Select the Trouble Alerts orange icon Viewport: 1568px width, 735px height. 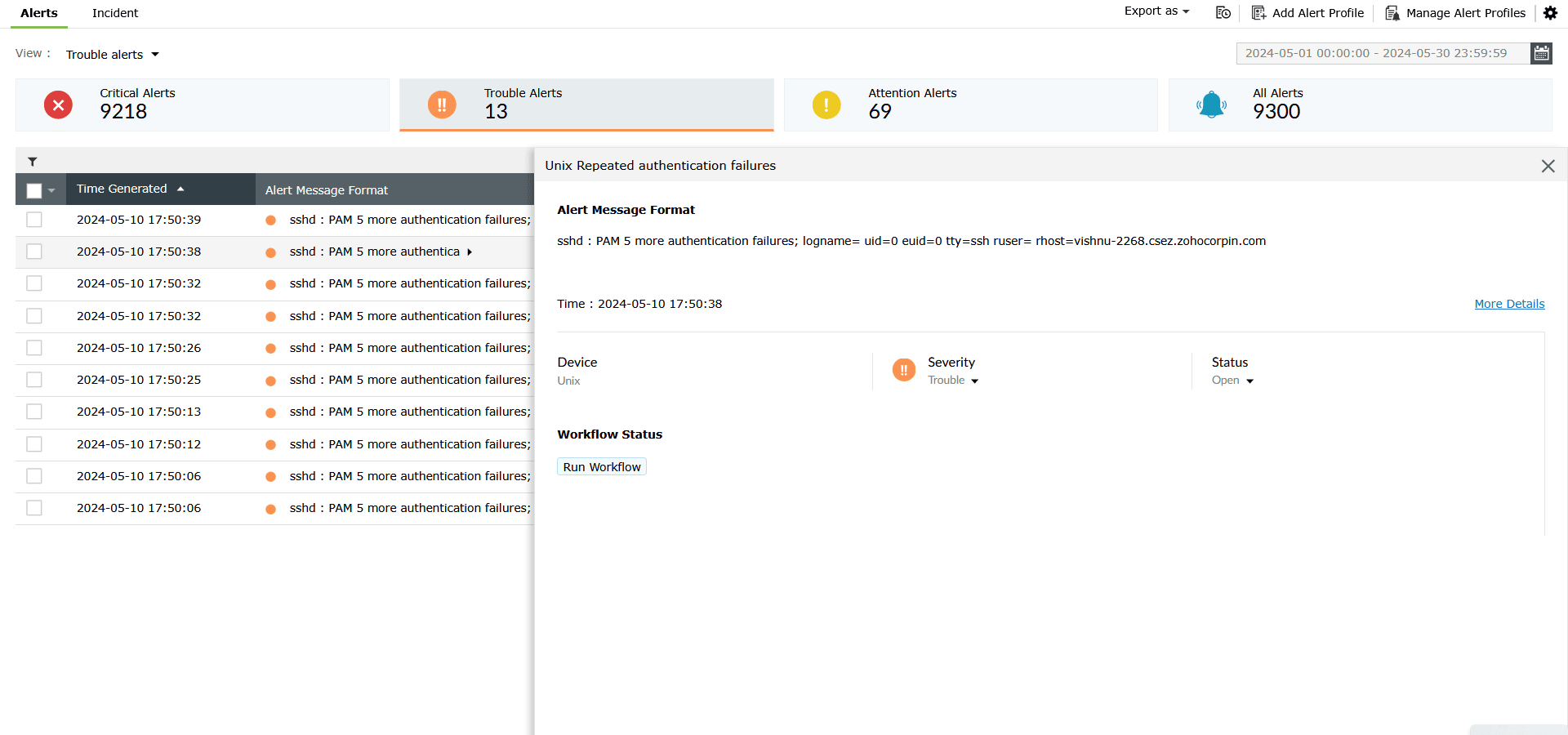(x=442, y=105)
